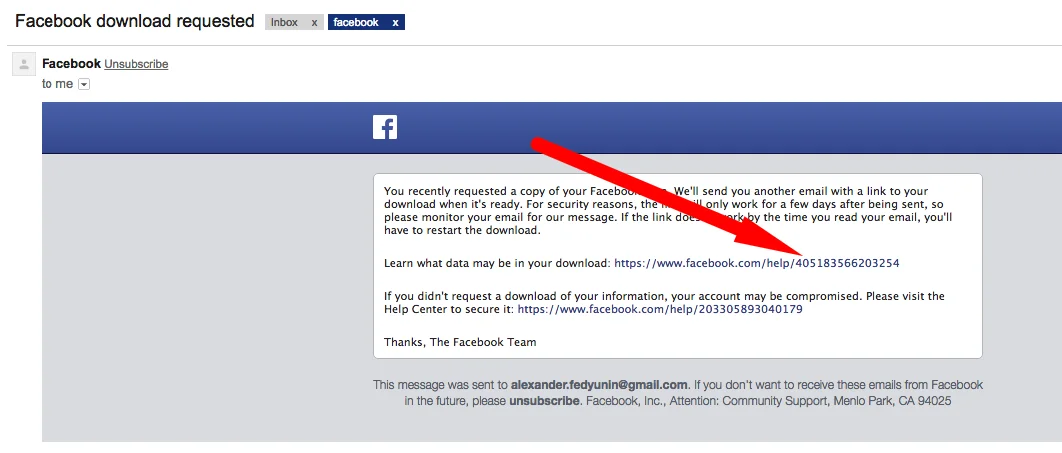Click the Facebook logo in the blue header
The width and height of the screenshot is (1062, 453).
tap(385, 127)
